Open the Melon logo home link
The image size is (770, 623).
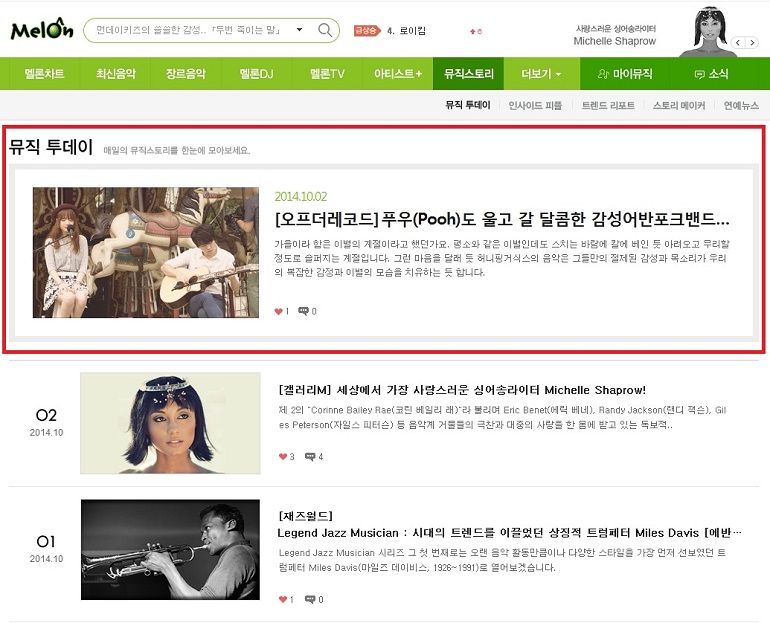42,29
